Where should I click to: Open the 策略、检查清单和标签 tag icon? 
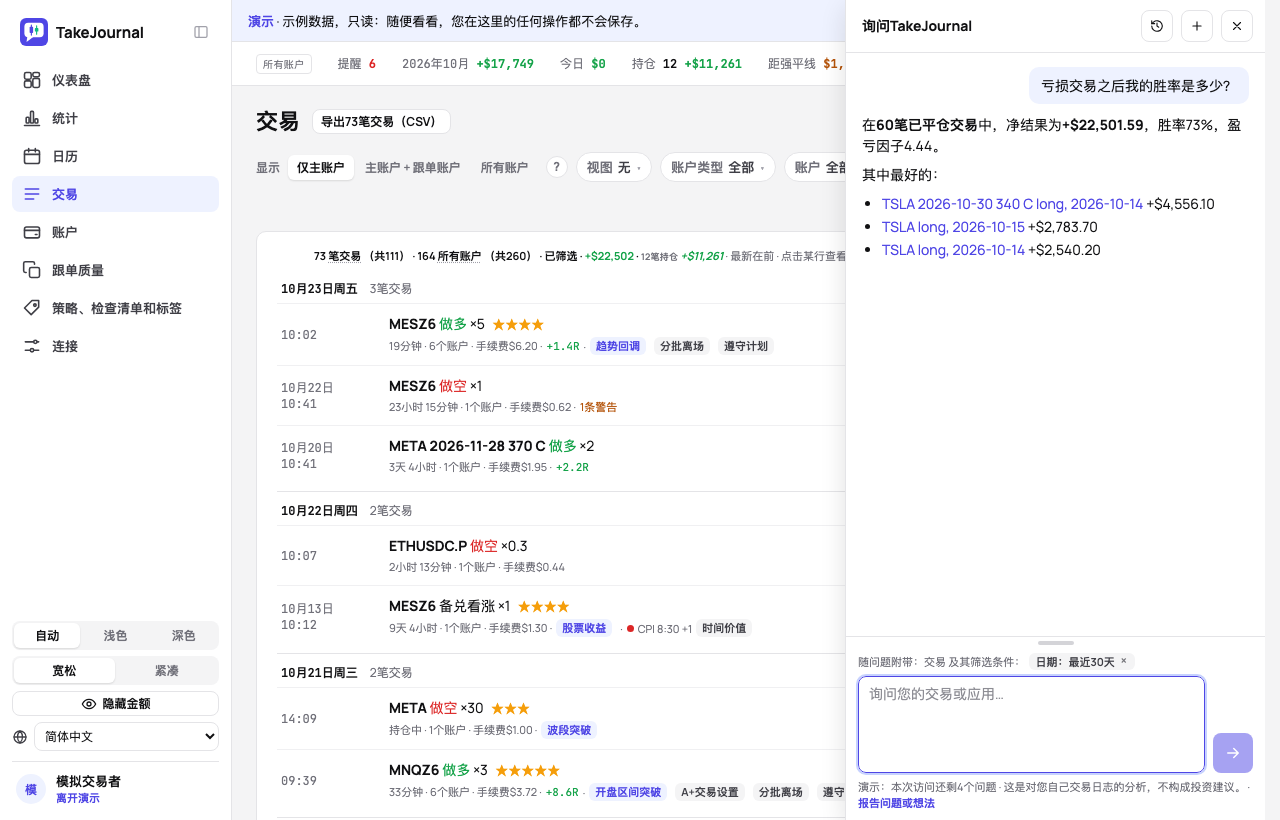tap(32, 308)
